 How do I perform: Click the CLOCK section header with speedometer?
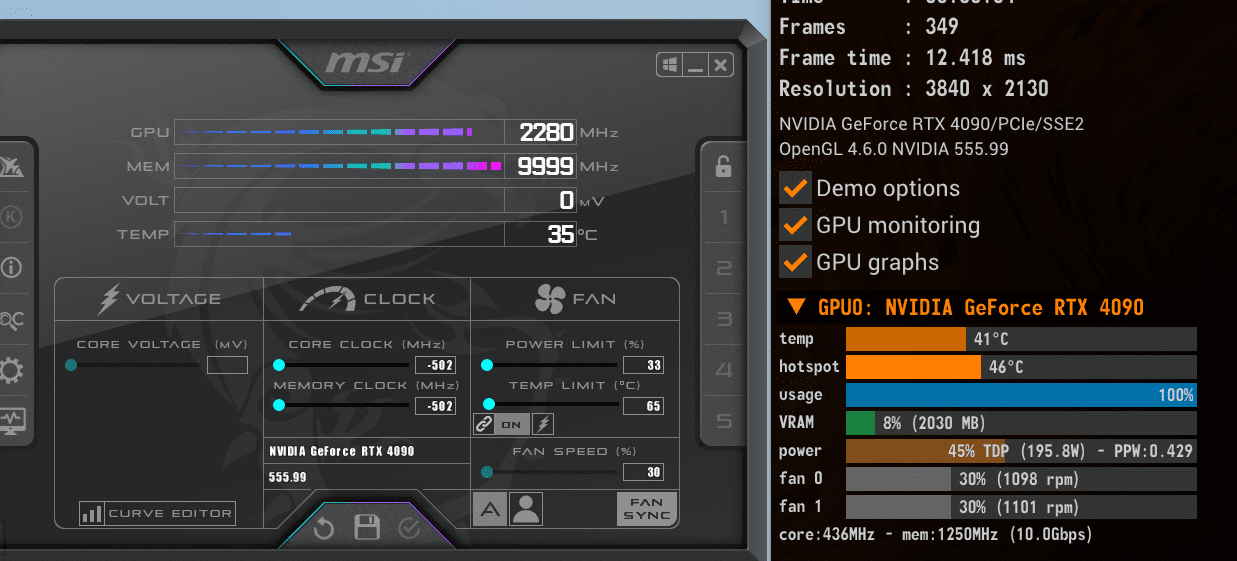[x=368, y=298]
